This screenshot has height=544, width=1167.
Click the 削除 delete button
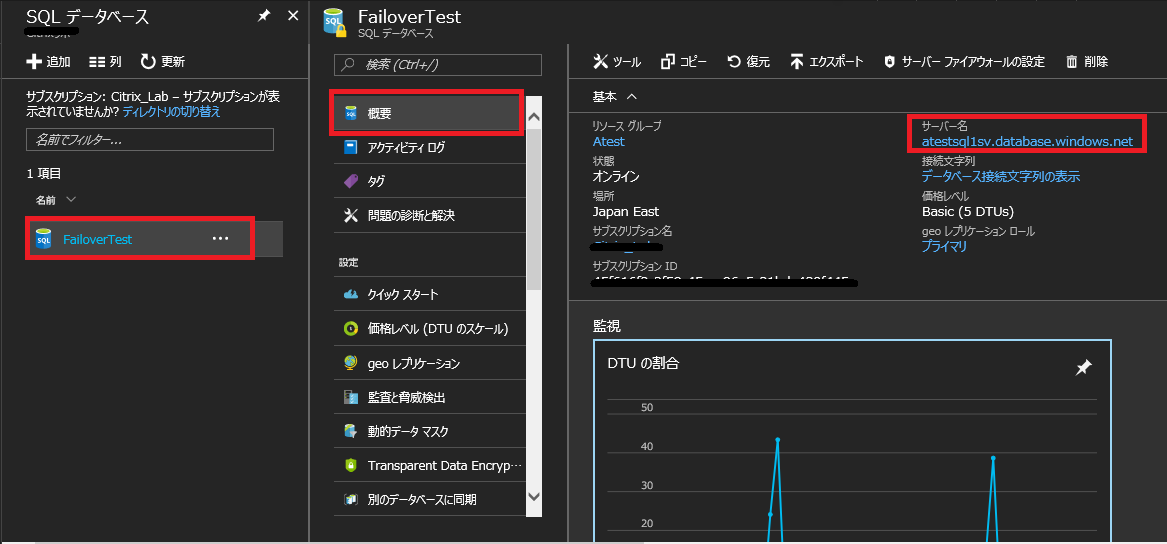(1087, 62)
